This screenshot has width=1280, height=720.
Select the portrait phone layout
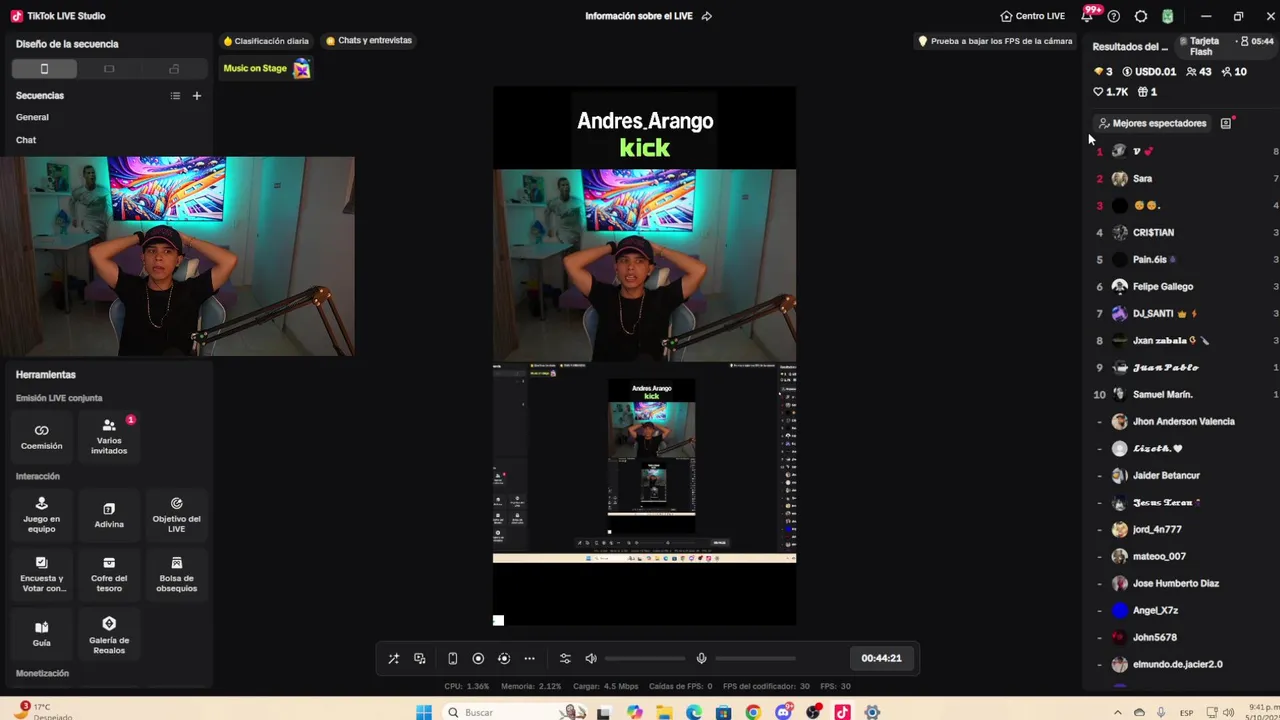tap(44, 69)
